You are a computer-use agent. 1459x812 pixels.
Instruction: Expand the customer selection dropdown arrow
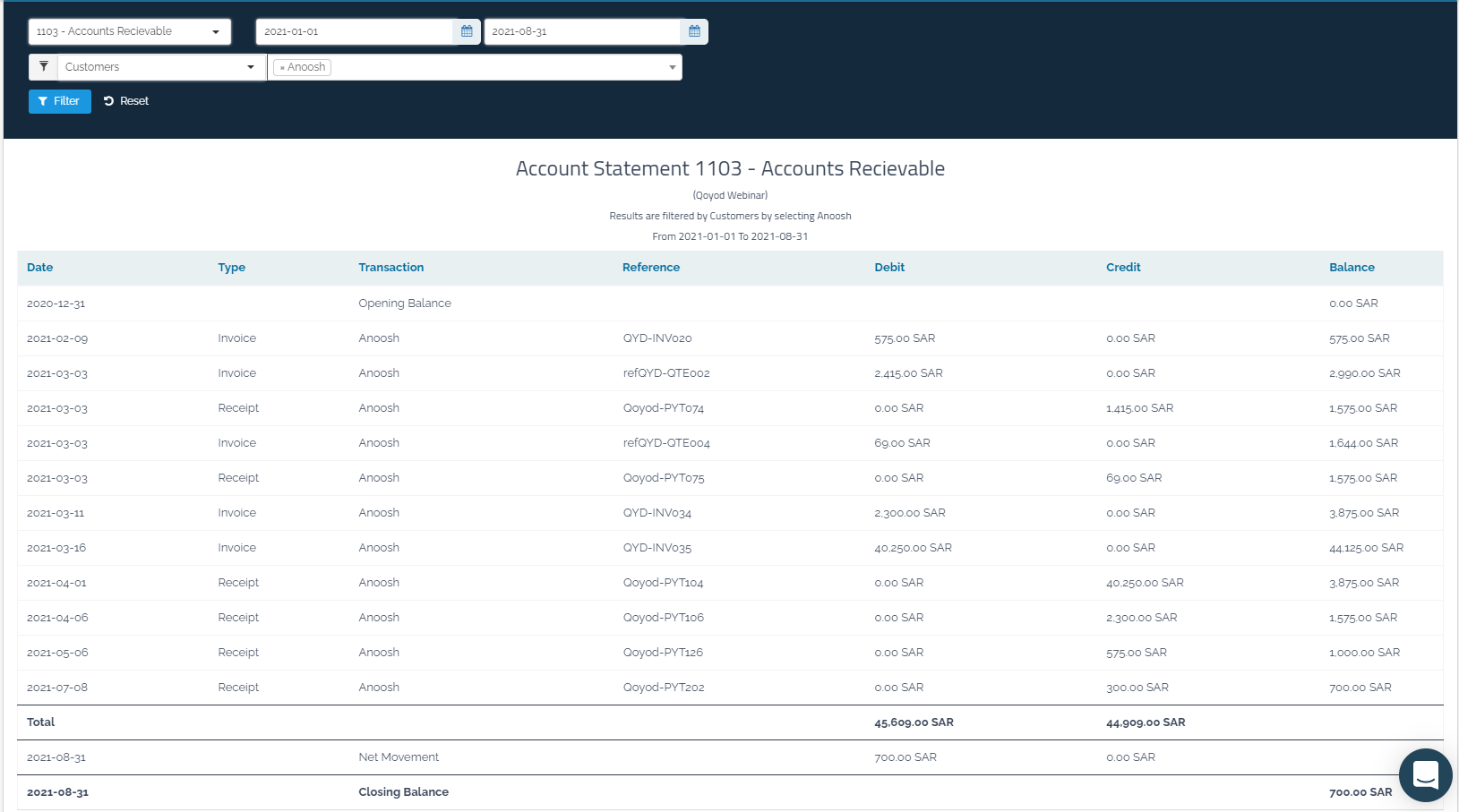point(672,67)
